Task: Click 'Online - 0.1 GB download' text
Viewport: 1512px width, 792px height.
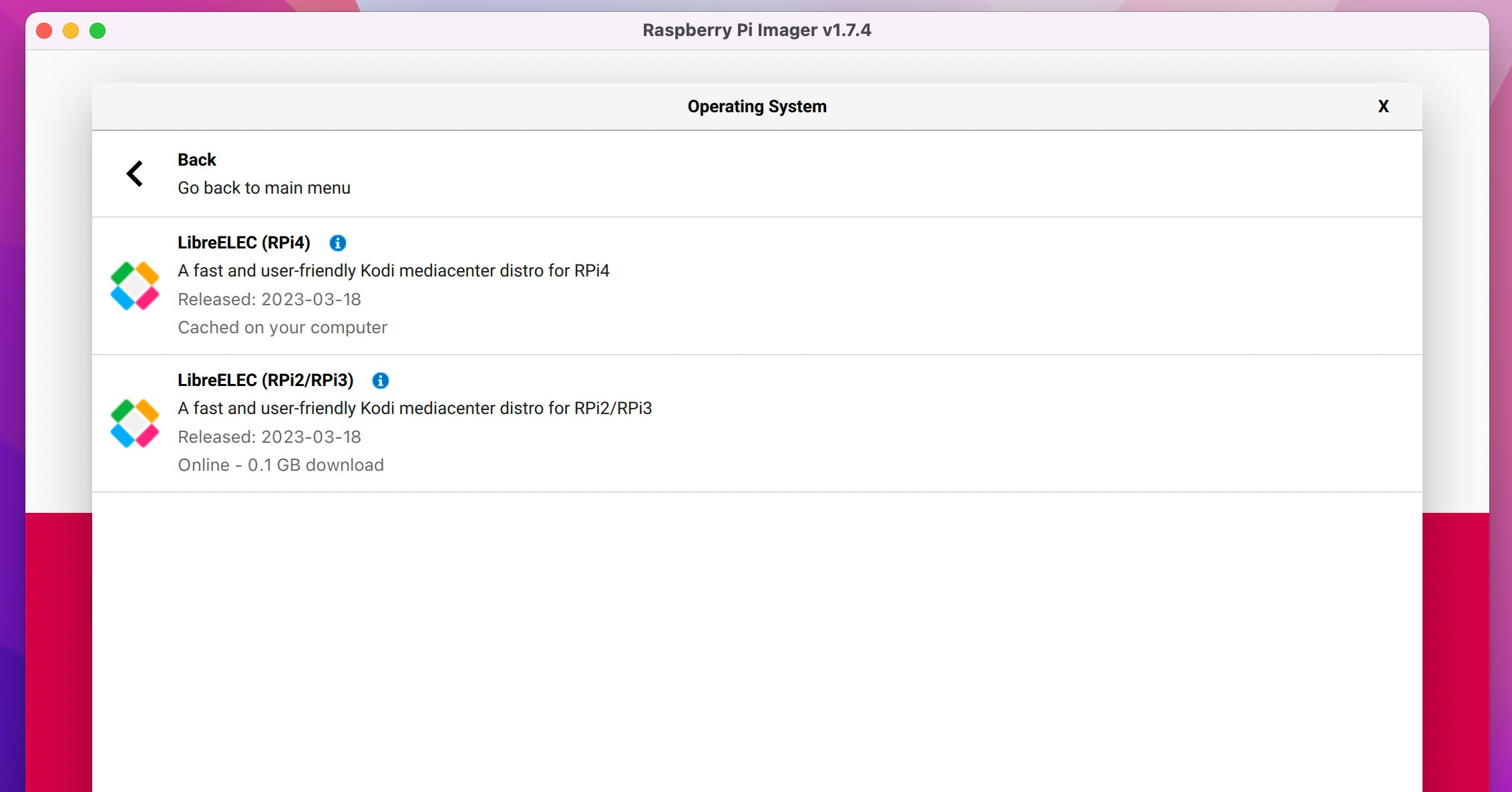Action: 280,465
